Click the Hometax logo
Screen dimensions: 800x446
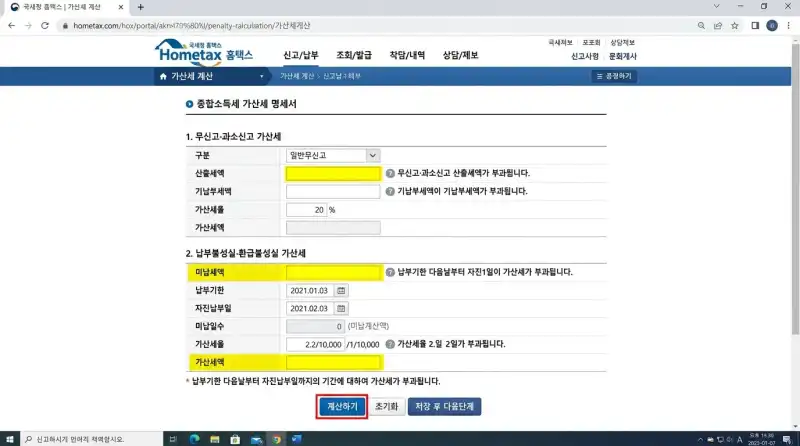click(205, 53)
